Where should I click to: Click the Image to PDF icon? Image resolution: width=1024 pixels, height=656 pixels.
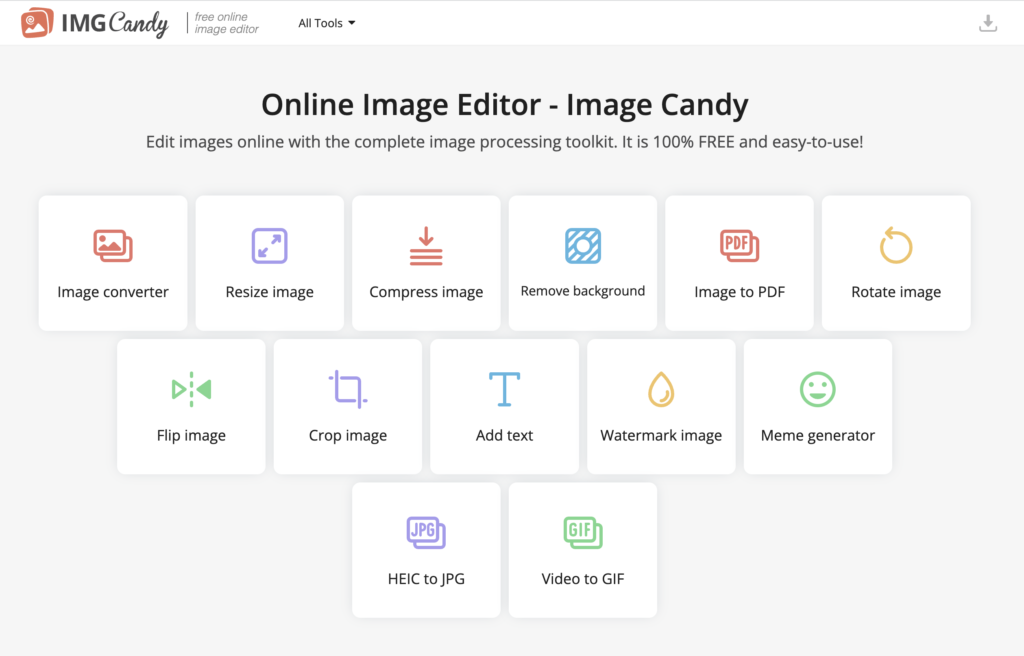(x=740, y=246)
